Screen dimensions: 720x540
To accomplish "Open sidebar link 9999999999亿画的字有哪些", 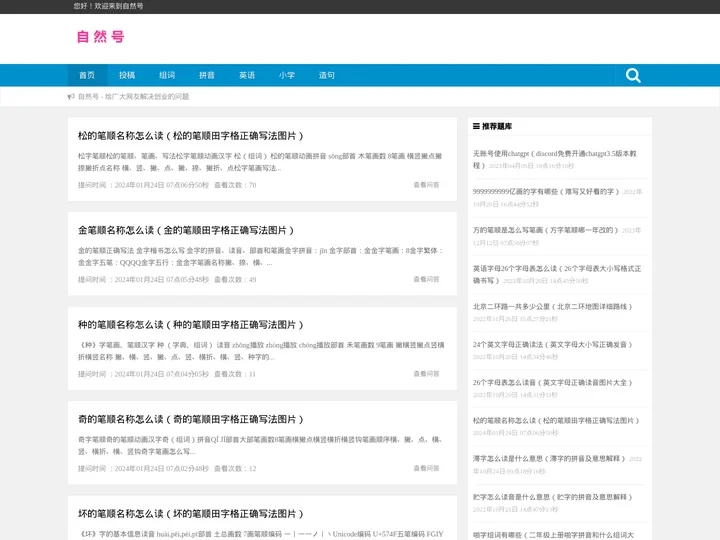I will tap(546, 191).
